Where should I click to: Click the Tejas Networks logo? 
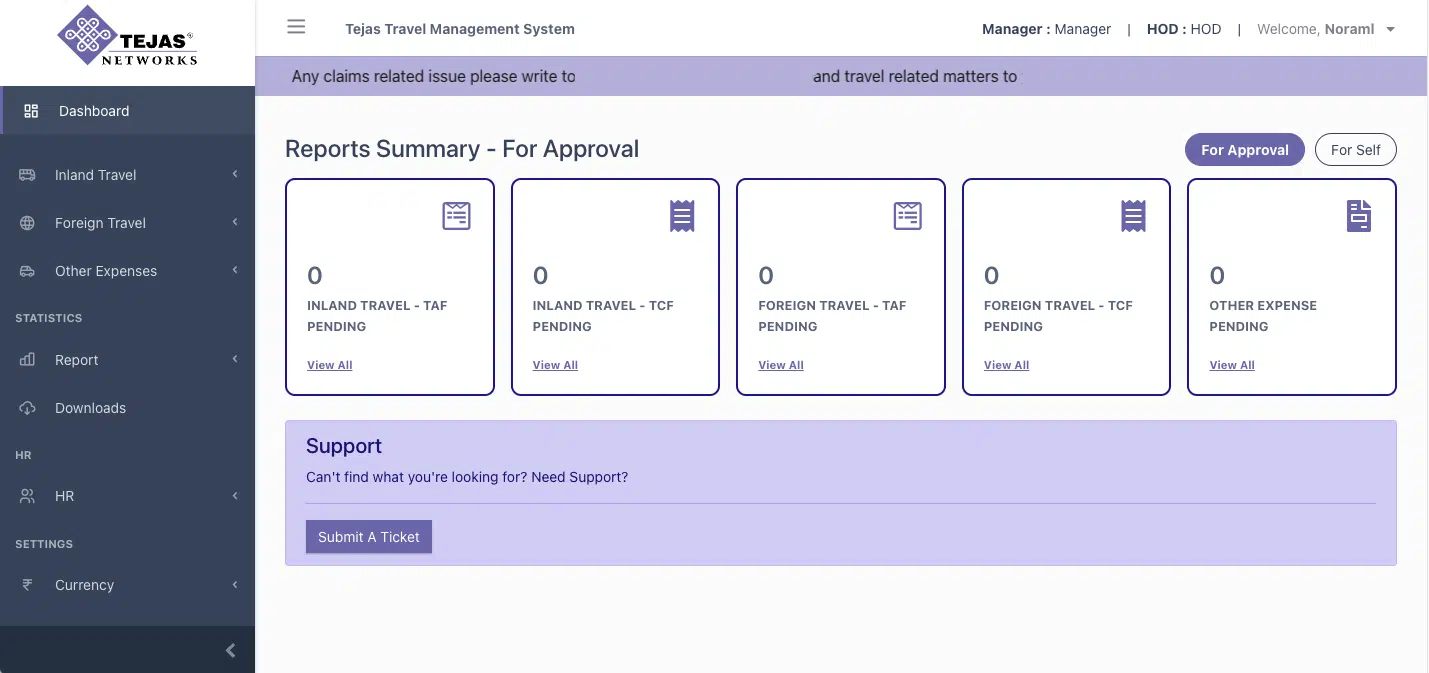(x=127, y=41)
